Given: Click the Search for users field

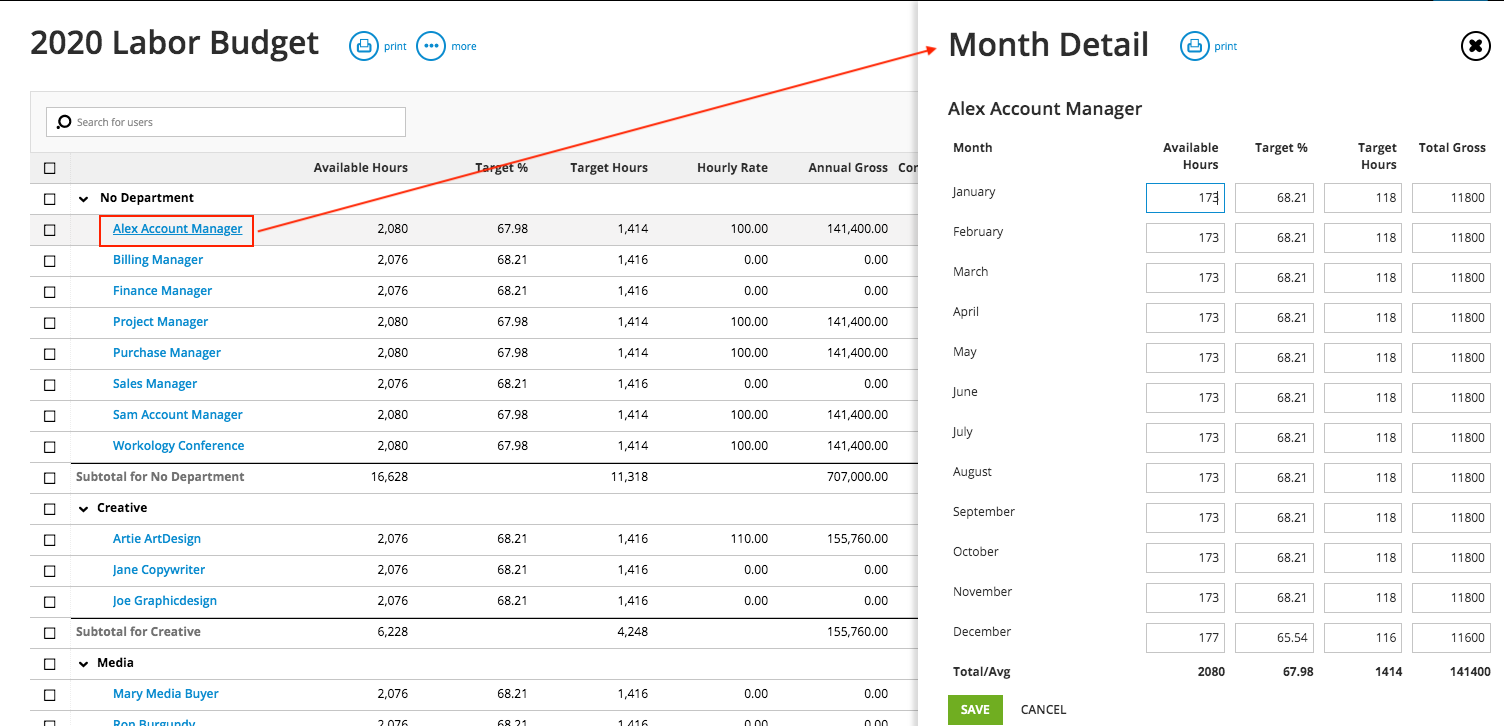Looking at the screenshot, I should [226, 122].
